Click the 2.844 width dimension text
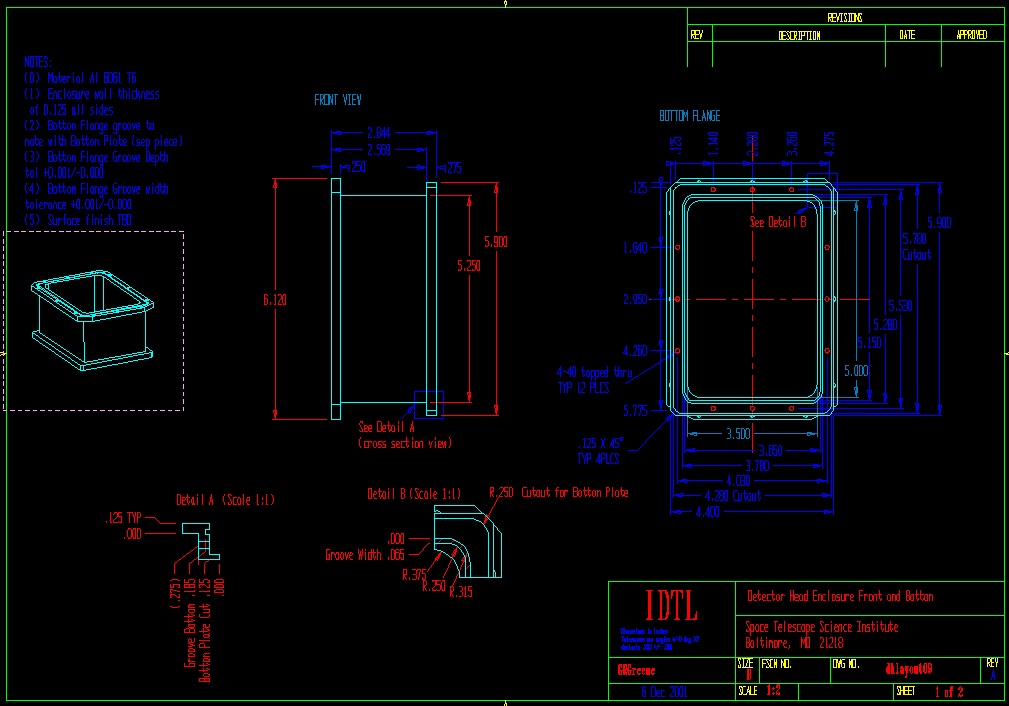 [x=378, y=132]
